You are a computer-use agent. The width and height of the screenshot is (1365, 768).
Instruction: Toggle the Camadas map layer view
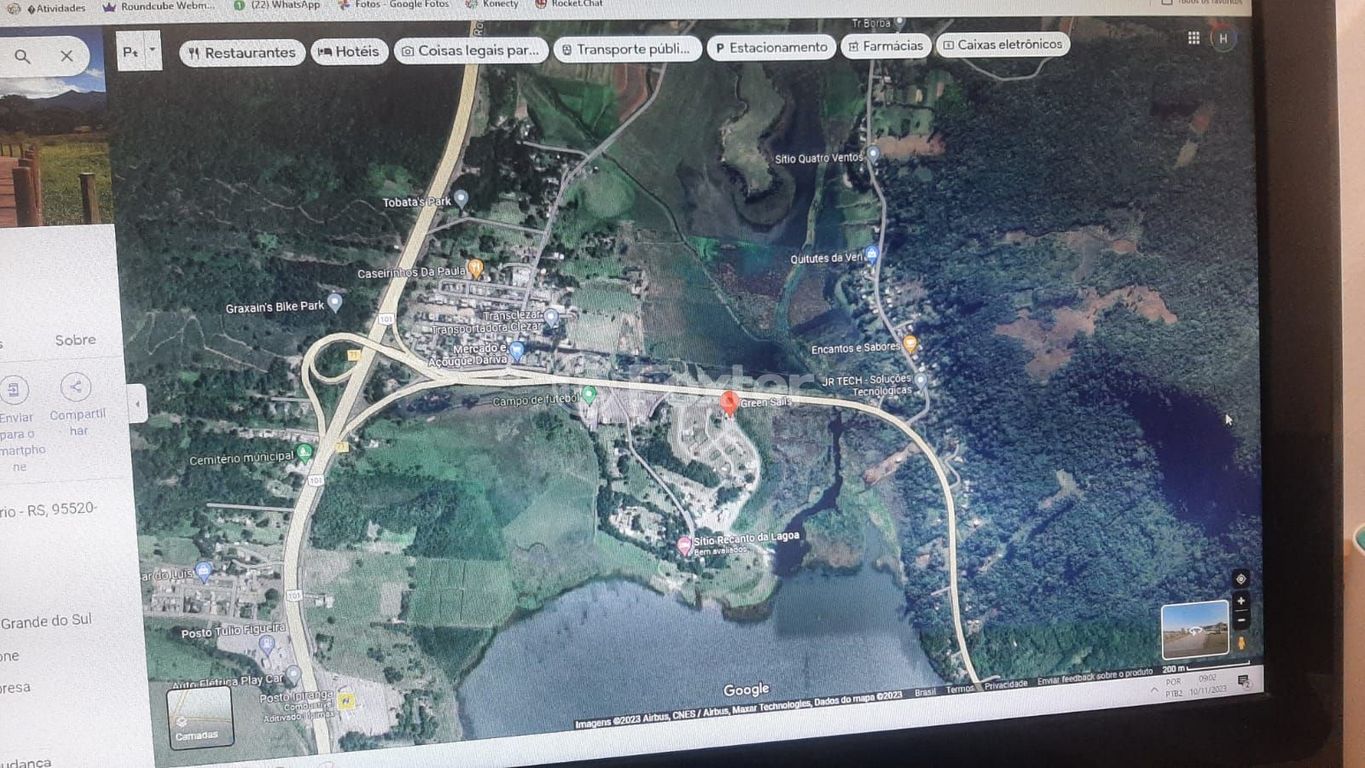coord(199,716)
